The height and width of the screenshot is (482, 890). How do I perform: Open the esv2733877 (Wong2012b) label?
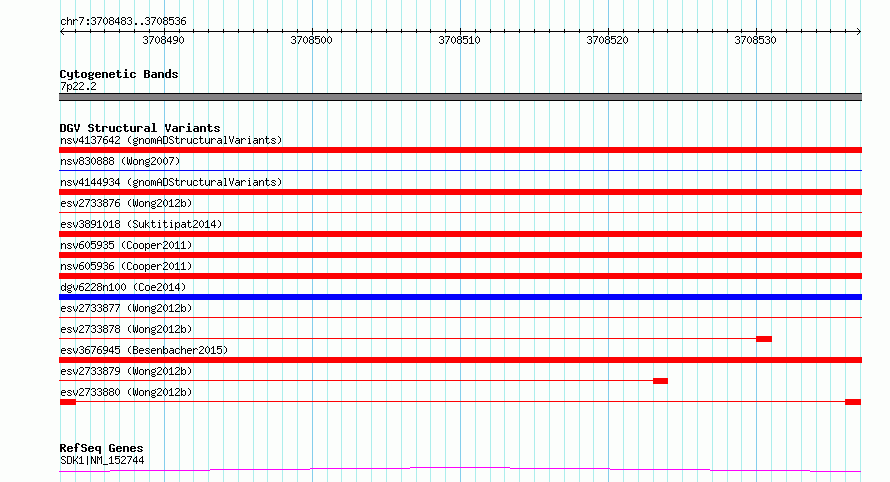[x=126, y=308]
